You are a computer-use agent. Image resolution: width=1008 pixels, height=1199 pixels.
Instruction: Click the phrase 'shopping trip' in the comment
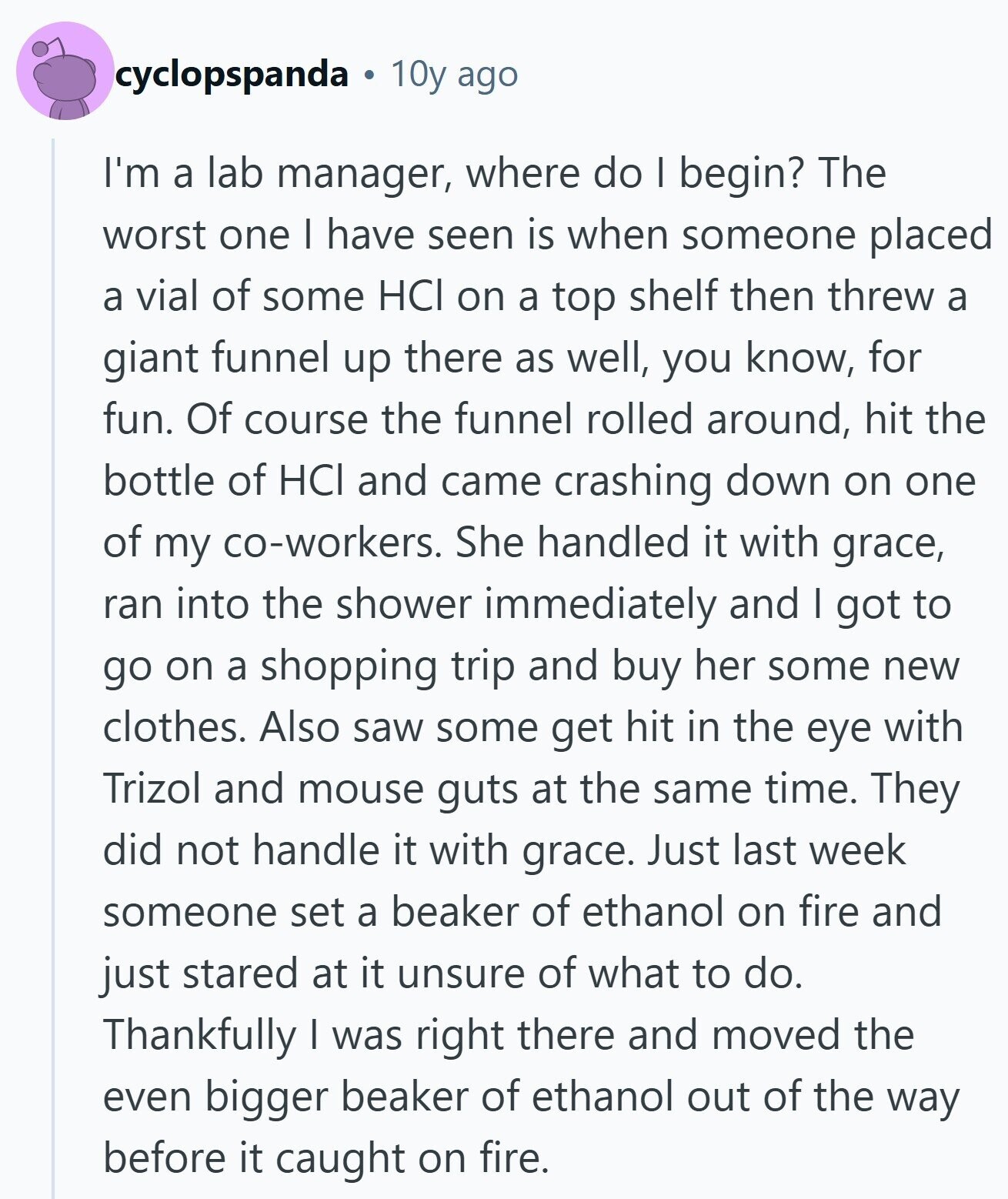(387, 666)
